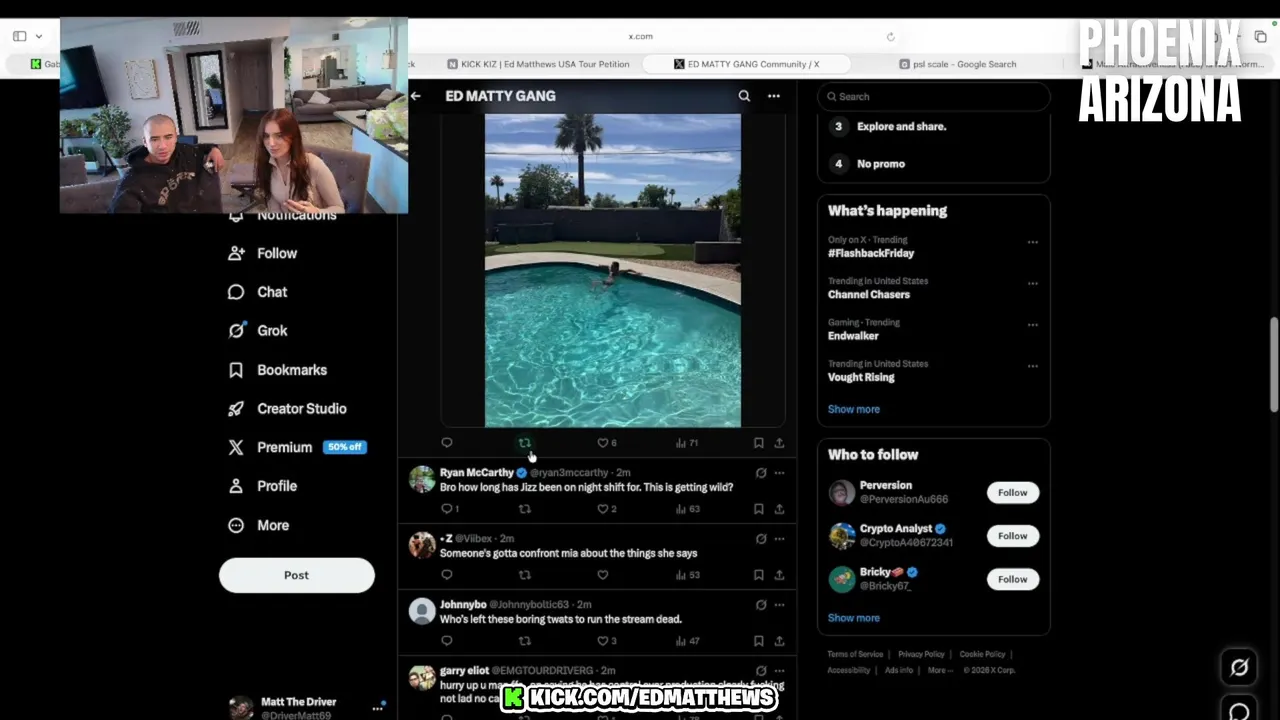Screen dimensions: 1280x720
Task: Go back using the ED MATTY GANG arrow
Action: (415, 96)
